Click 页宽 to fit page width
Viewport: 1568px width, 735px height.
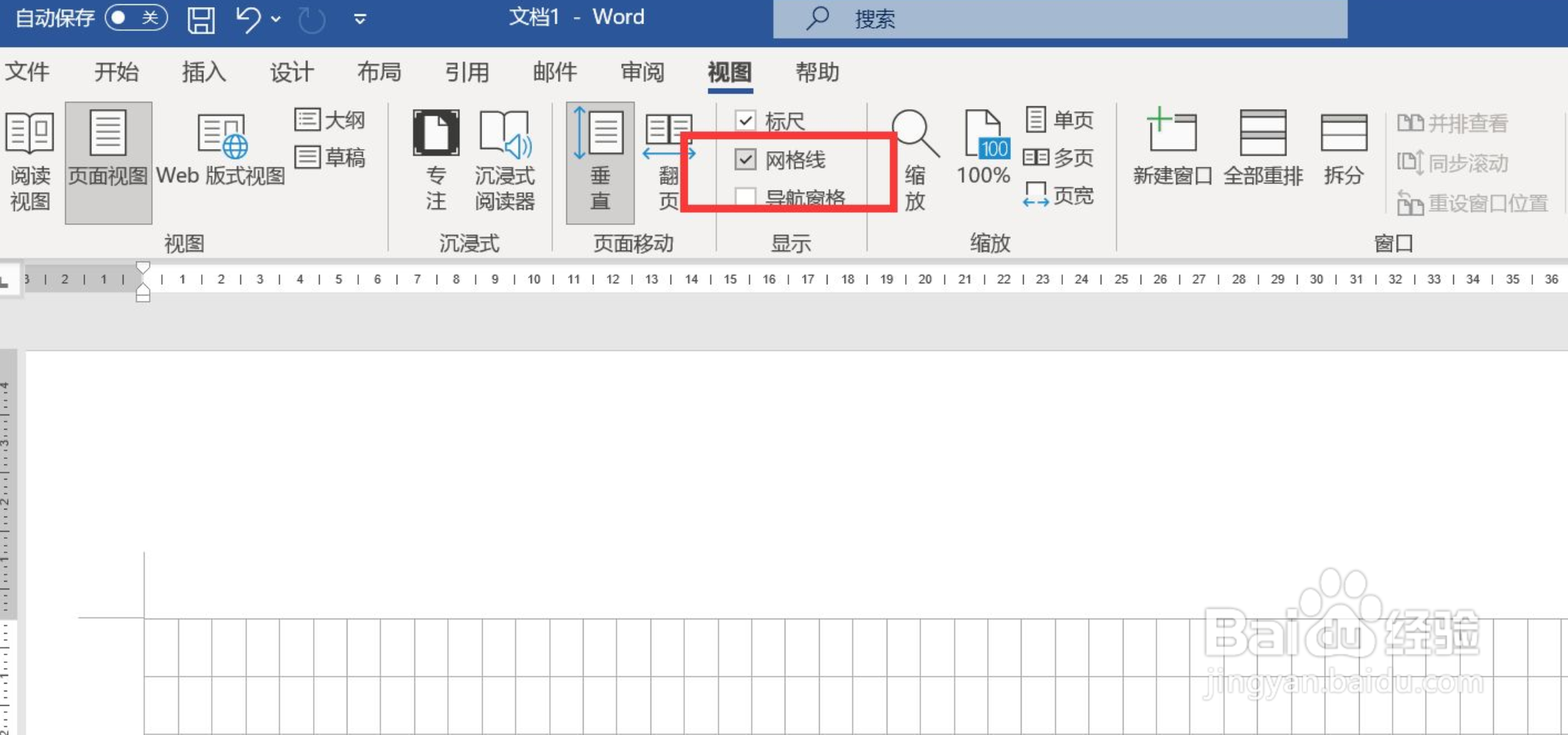(x=1060, y=196)
